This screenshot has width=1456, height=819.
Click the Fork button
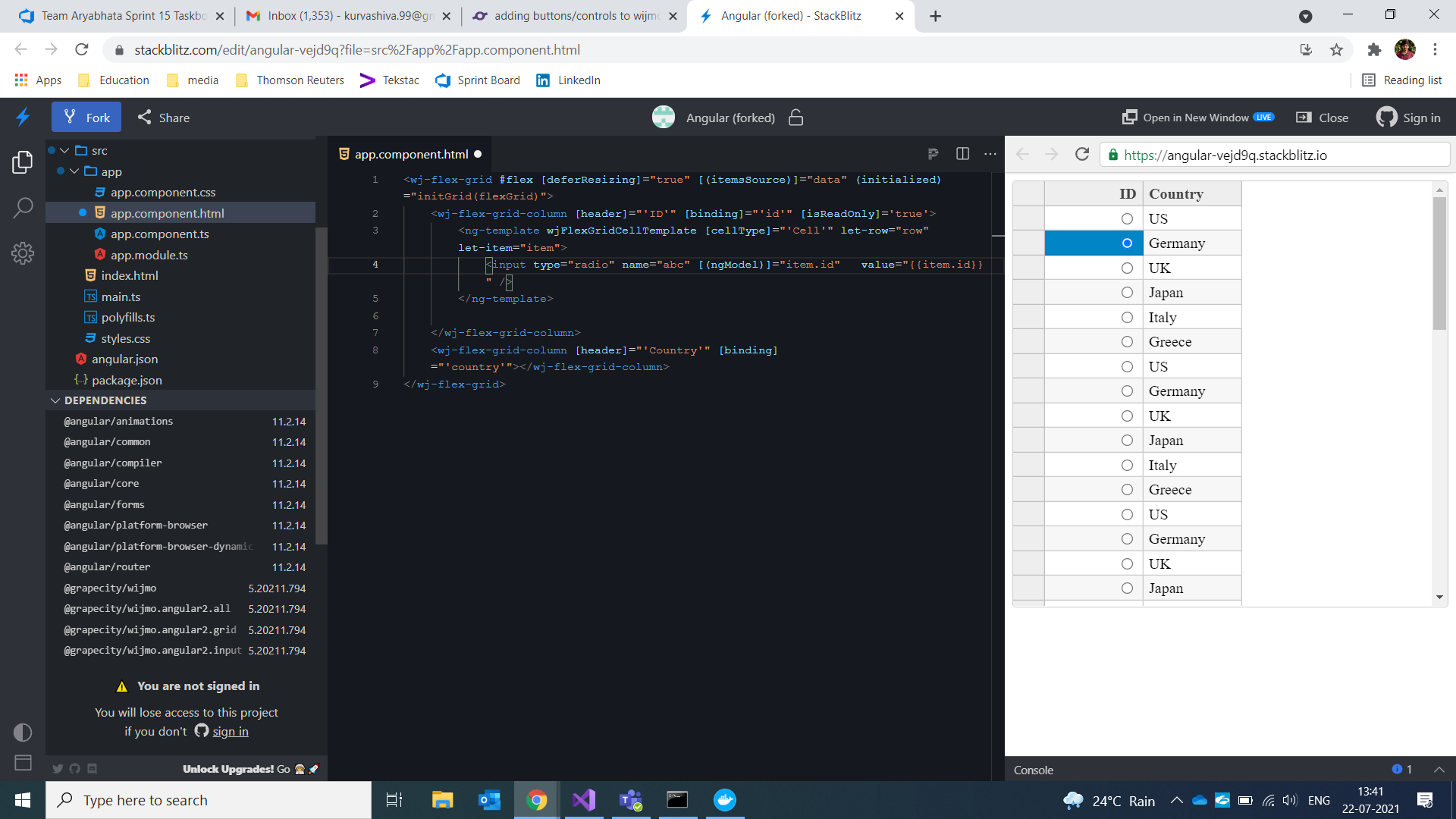[x=86, y=118]
